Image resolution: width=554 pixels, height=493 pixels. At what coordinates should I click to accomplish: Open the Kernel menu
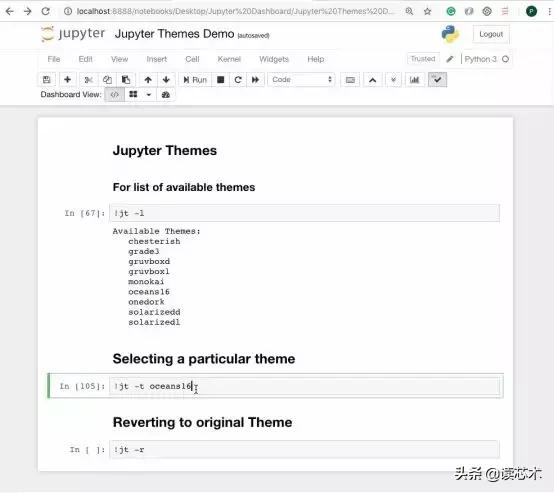pyautogui.click(x=229, y=59)
